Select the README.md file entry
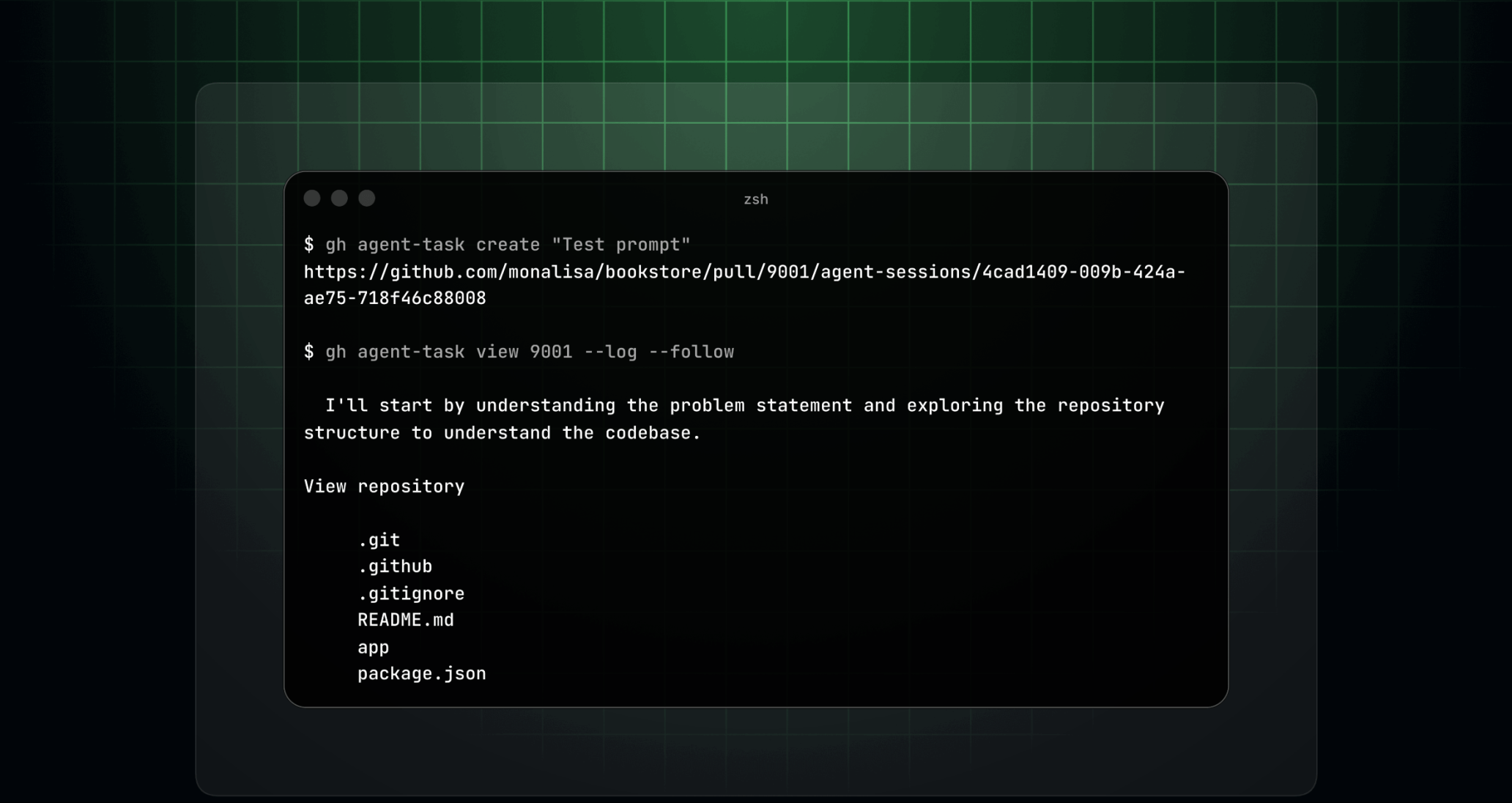This screenshot has width=1512, height=803. pos(406,621)
